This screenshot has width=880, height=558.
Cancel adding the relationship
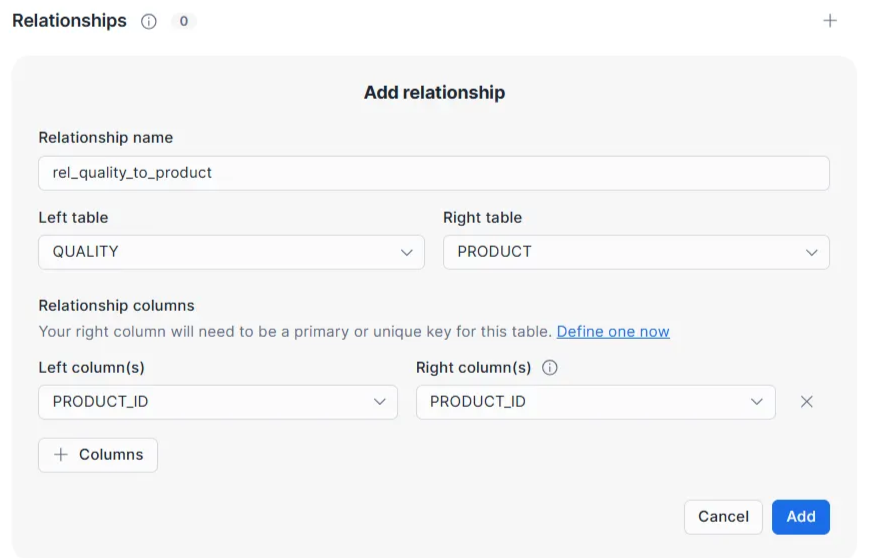723,517
